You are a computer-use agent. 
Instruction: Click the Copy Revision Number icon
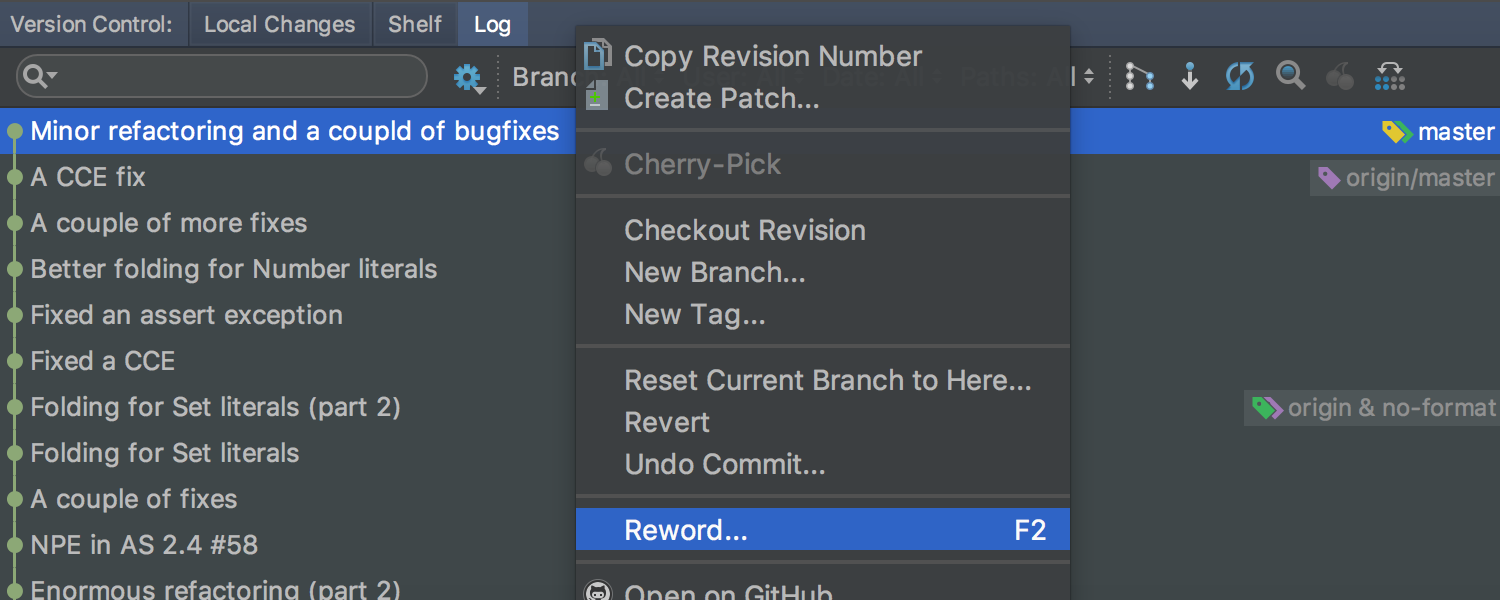point(598,54)
